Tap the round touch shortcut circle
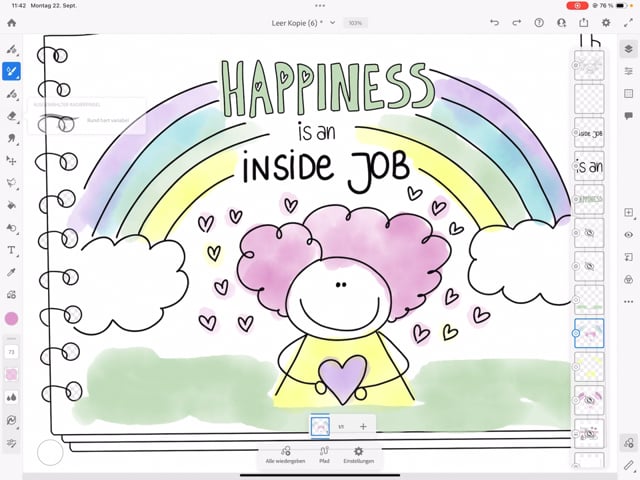 point(50,452)
